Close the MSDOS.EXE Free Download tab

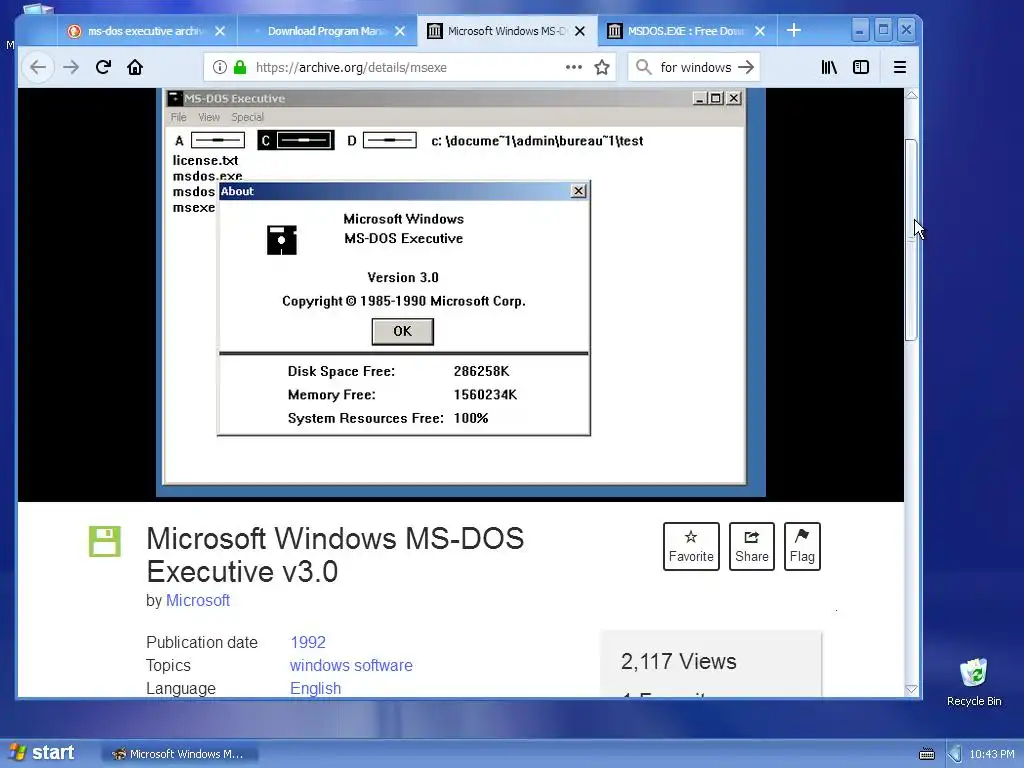coord(760,31)
